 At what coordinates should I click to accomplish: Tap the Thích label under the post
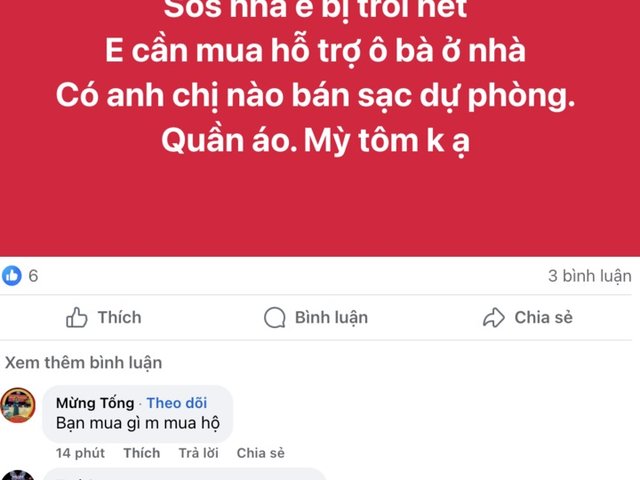pos(120,318)
